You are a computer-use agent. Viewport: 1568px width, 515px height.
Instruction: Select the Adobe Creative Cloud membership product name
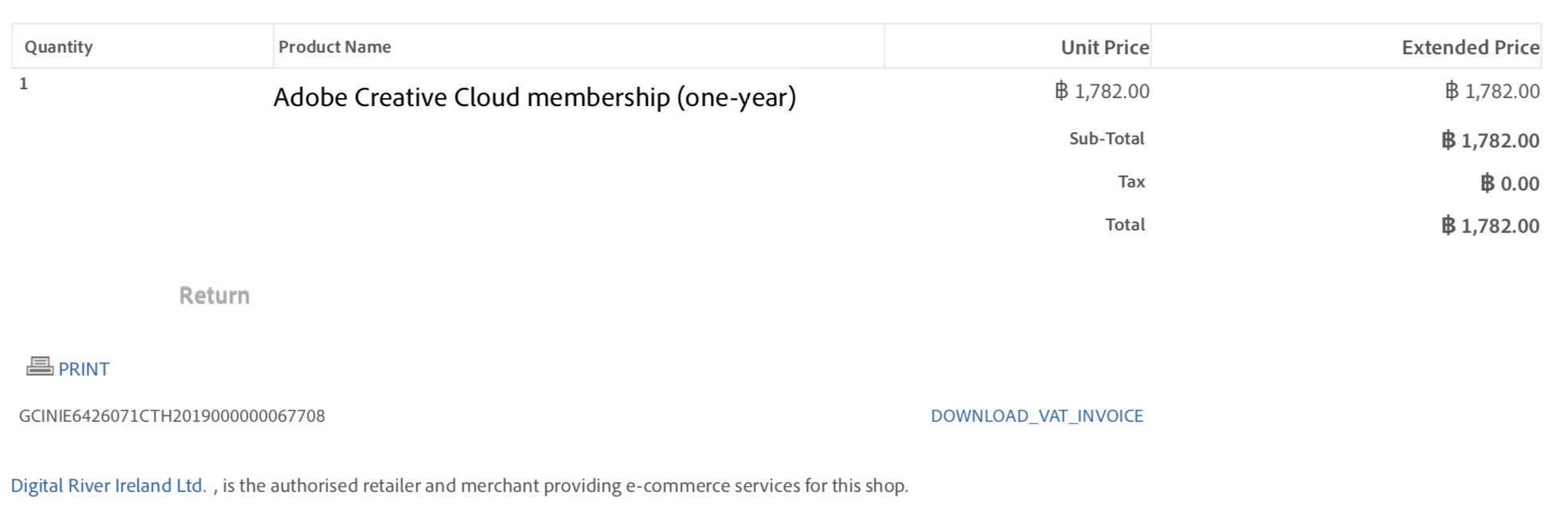coord(535,97)
